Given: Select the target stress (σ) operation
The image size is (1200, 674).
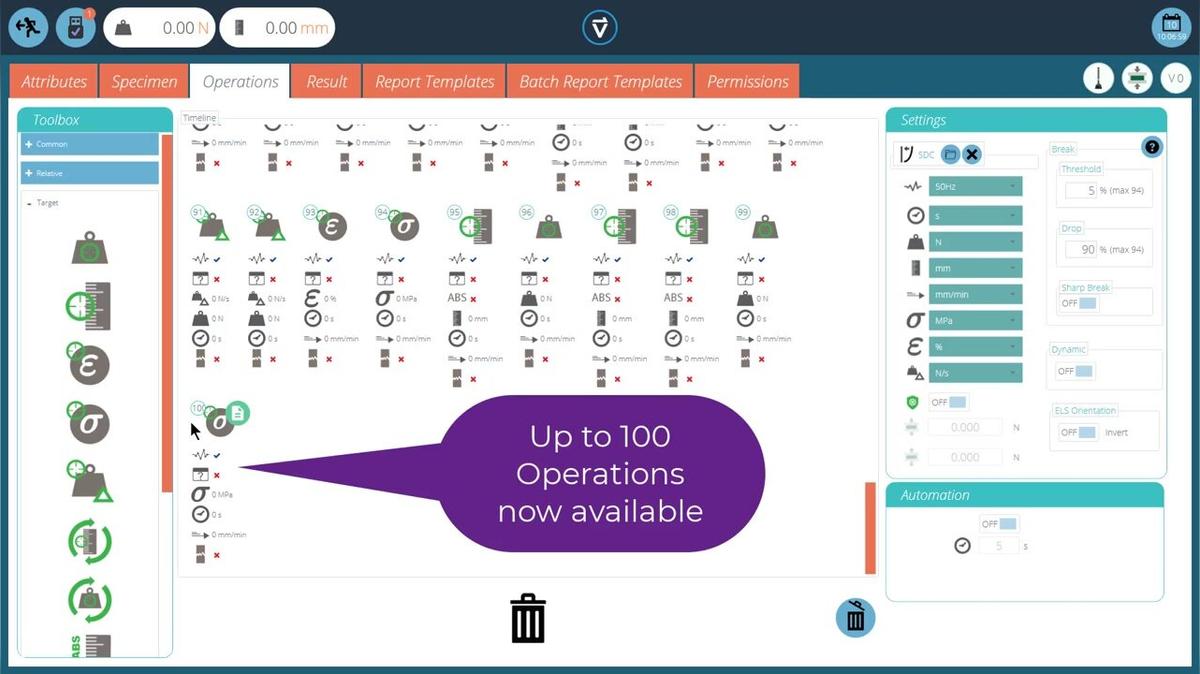Looking at the screenshot, I should pyautogui.click(x=88, y=421).
